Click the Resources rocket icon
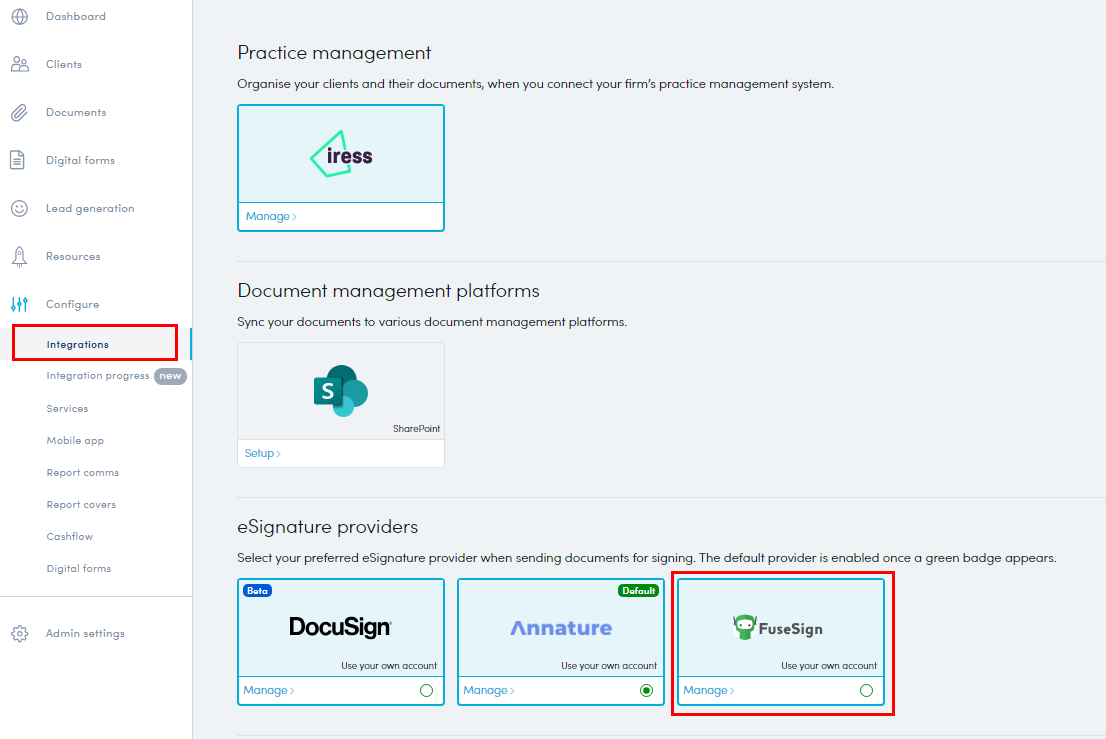Screen dimensions: 1106x739 [19, 257]
